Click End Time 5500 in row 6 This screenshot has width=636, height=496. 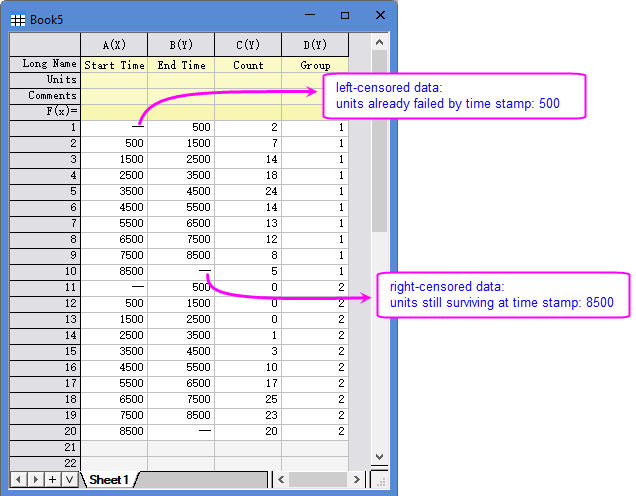(181, 208)
